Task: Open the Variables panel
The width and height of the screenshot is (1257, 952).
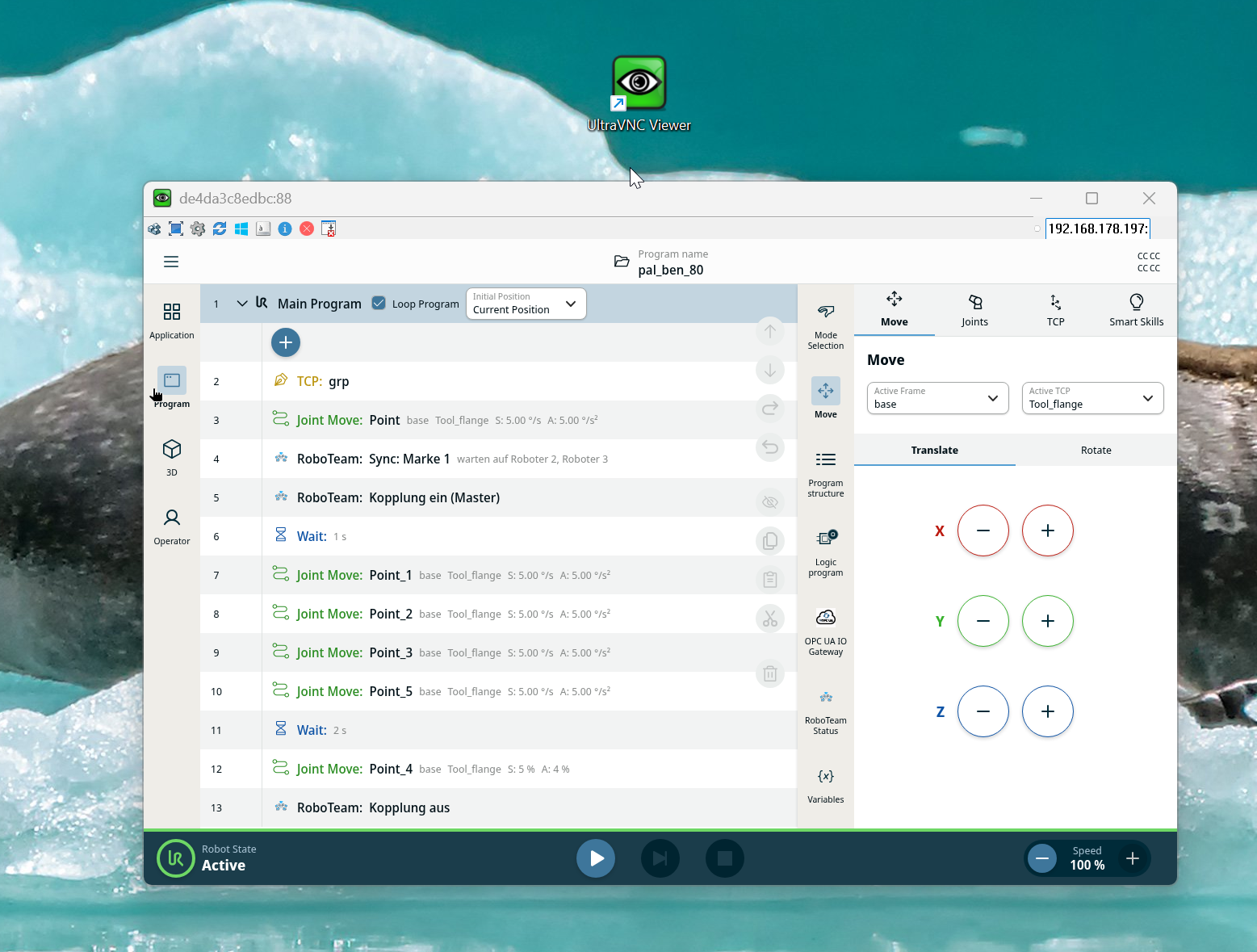Action: tap(826, 786)
